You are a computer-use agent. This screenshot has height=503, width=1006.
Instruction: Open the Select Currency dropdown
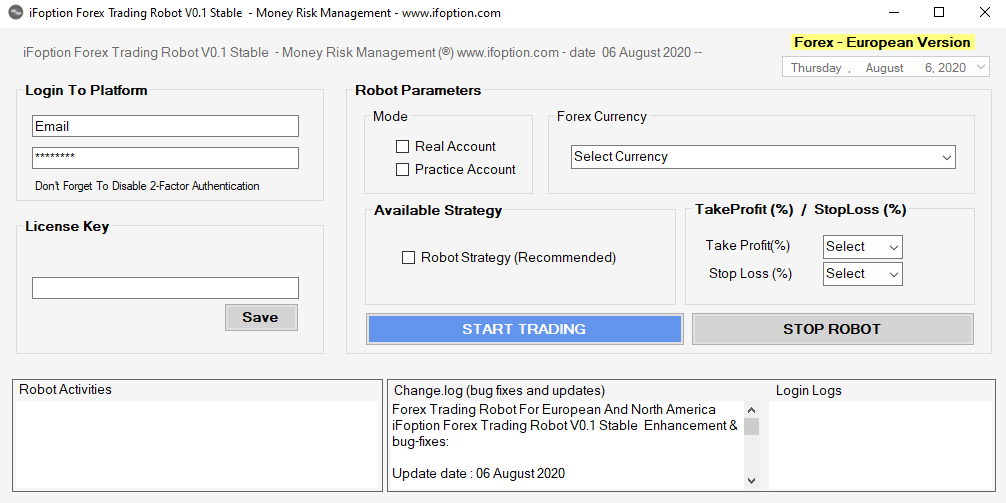763,157
